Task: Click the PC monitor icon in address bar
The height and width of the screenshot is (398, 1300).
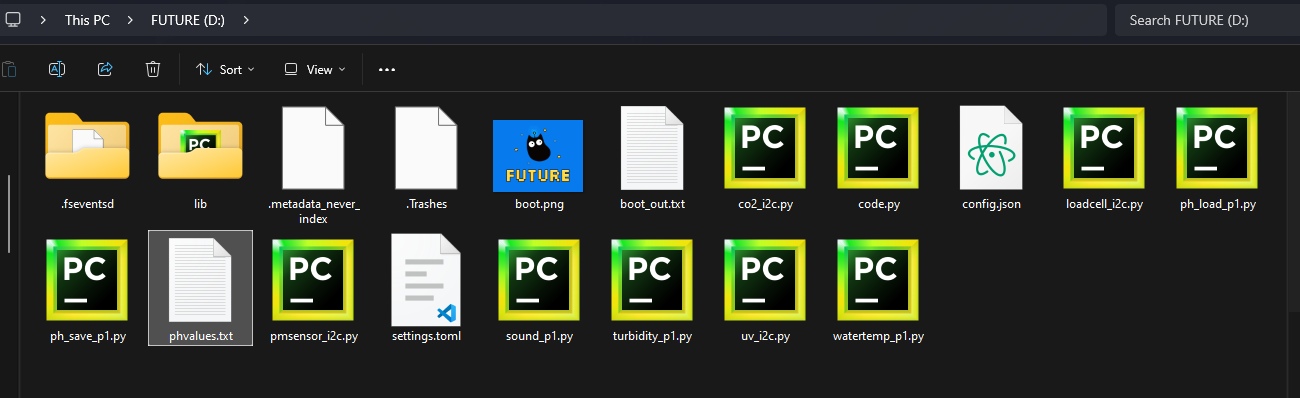Action: click(12, 19)
